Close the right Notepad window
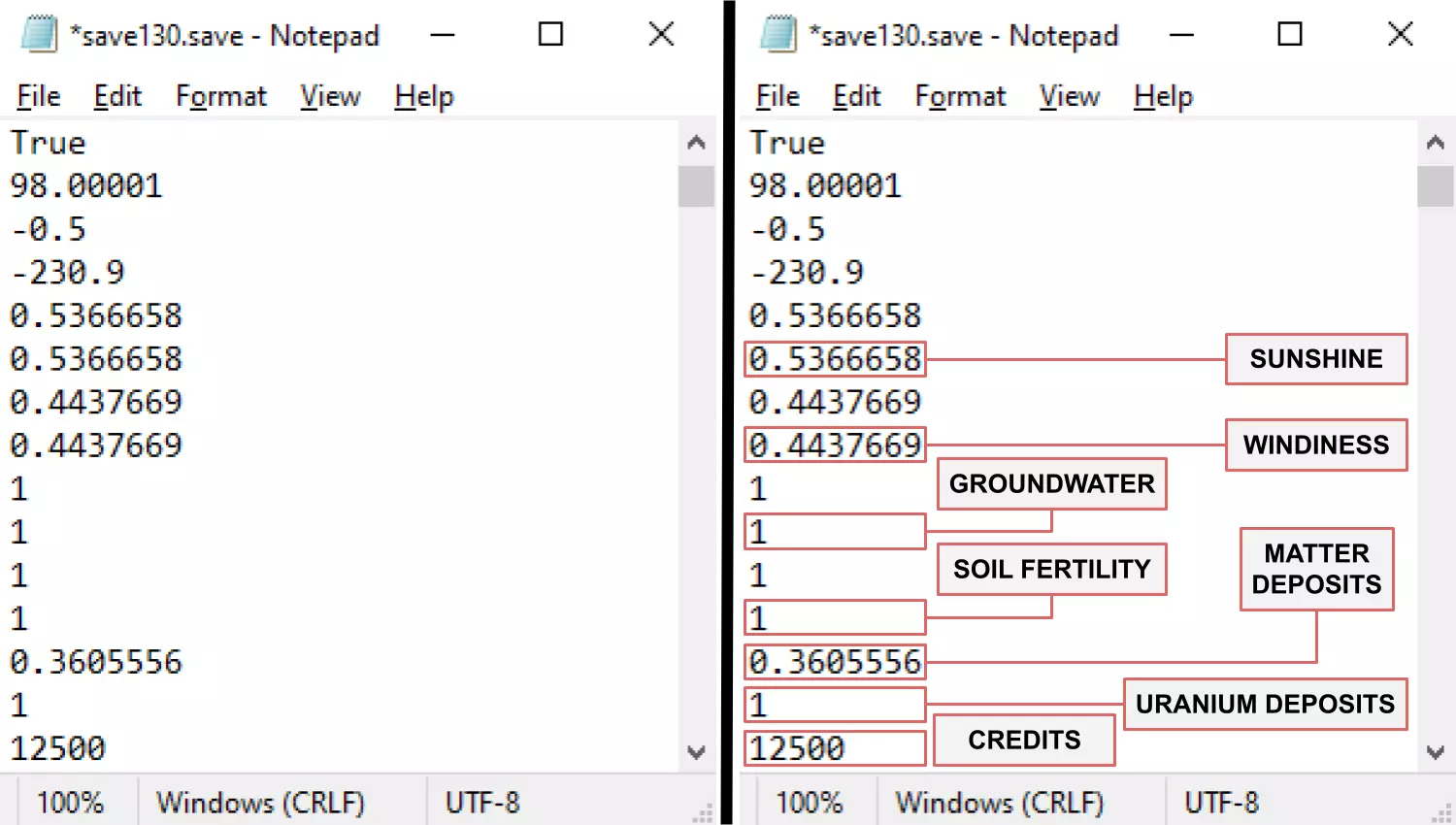This screenshot has width=1456, height=825. (x=1400, y=35)
